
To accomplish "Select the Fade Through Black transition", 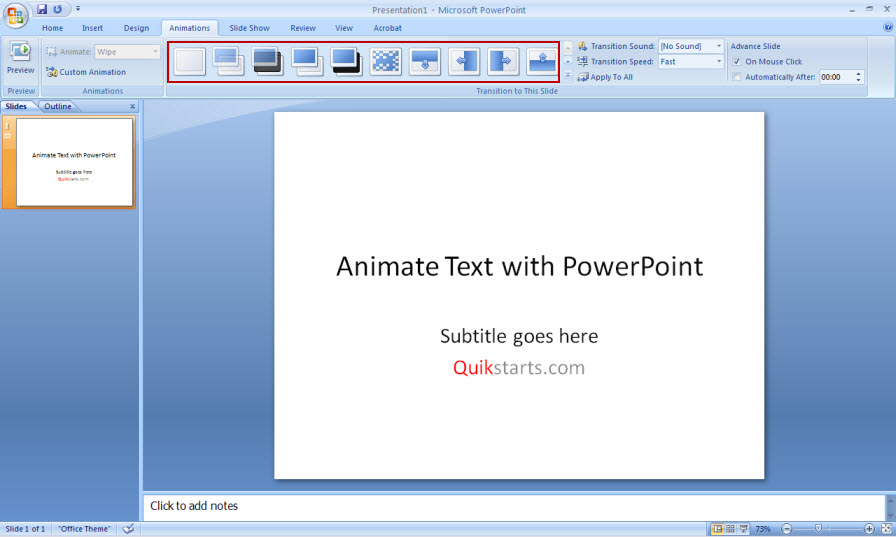I will click(x=268, y=62).
